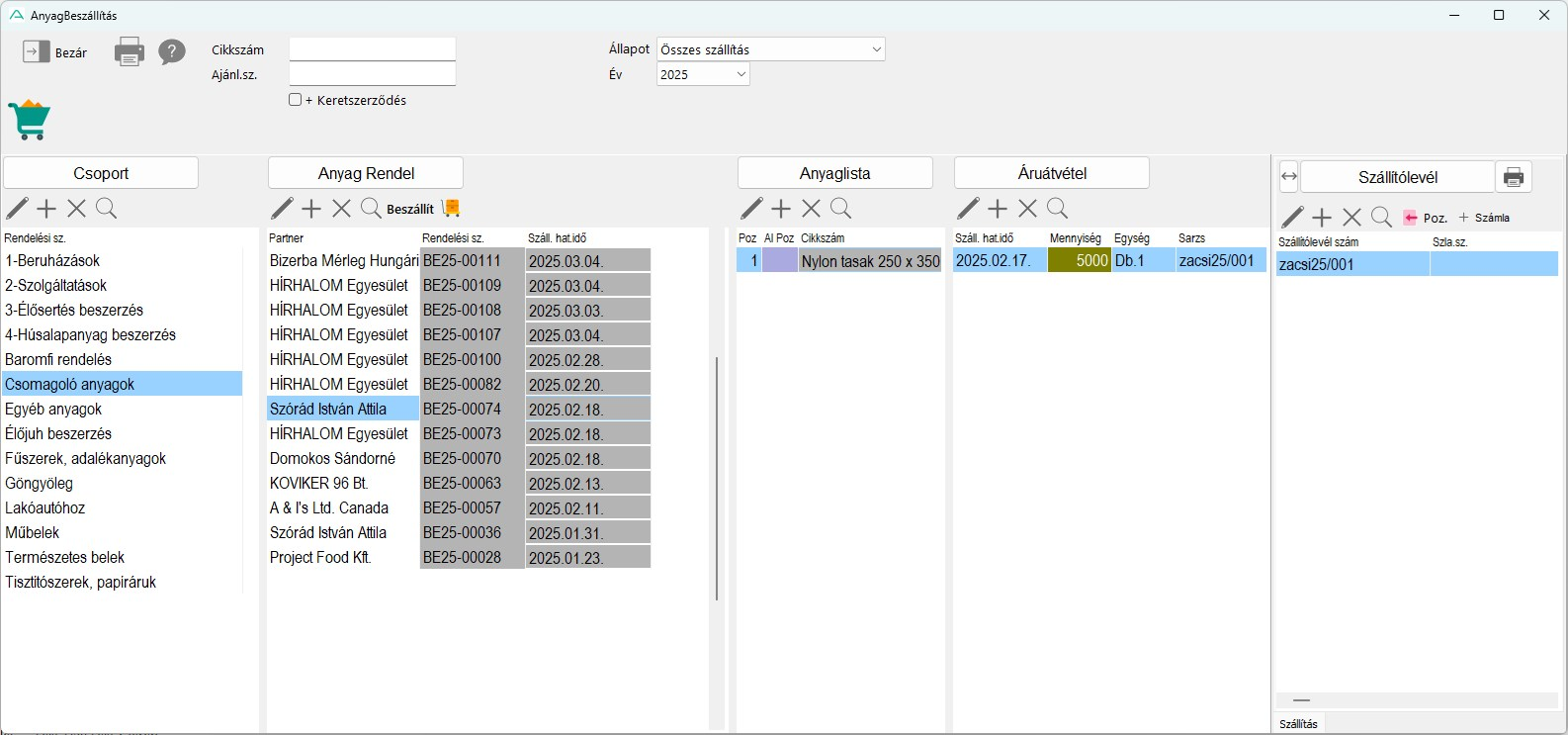The width and height of the screenshot is (1568, 735).
Task: Search with magnifier icon under Áruátvétel
Action: tap(1057, 208)
